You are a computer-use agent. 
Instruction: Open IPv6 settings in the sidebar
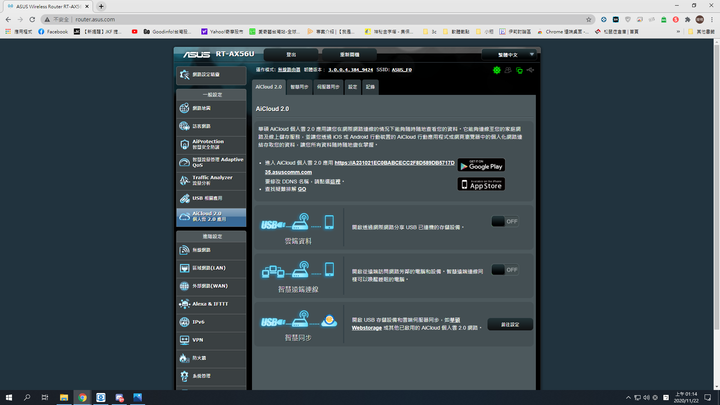(211, 322)
